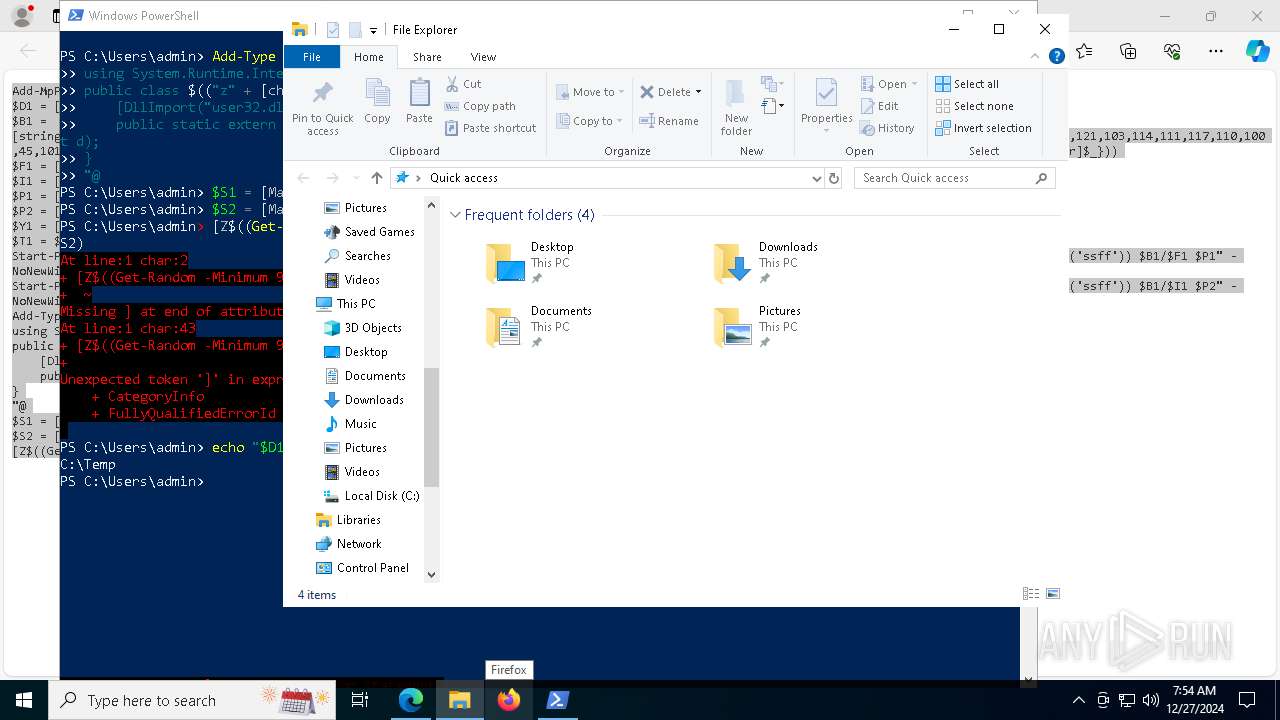This screenshot has height=720, width=1280.
Task: Switch to the Share ribbon tab
Action: point(427,57)
